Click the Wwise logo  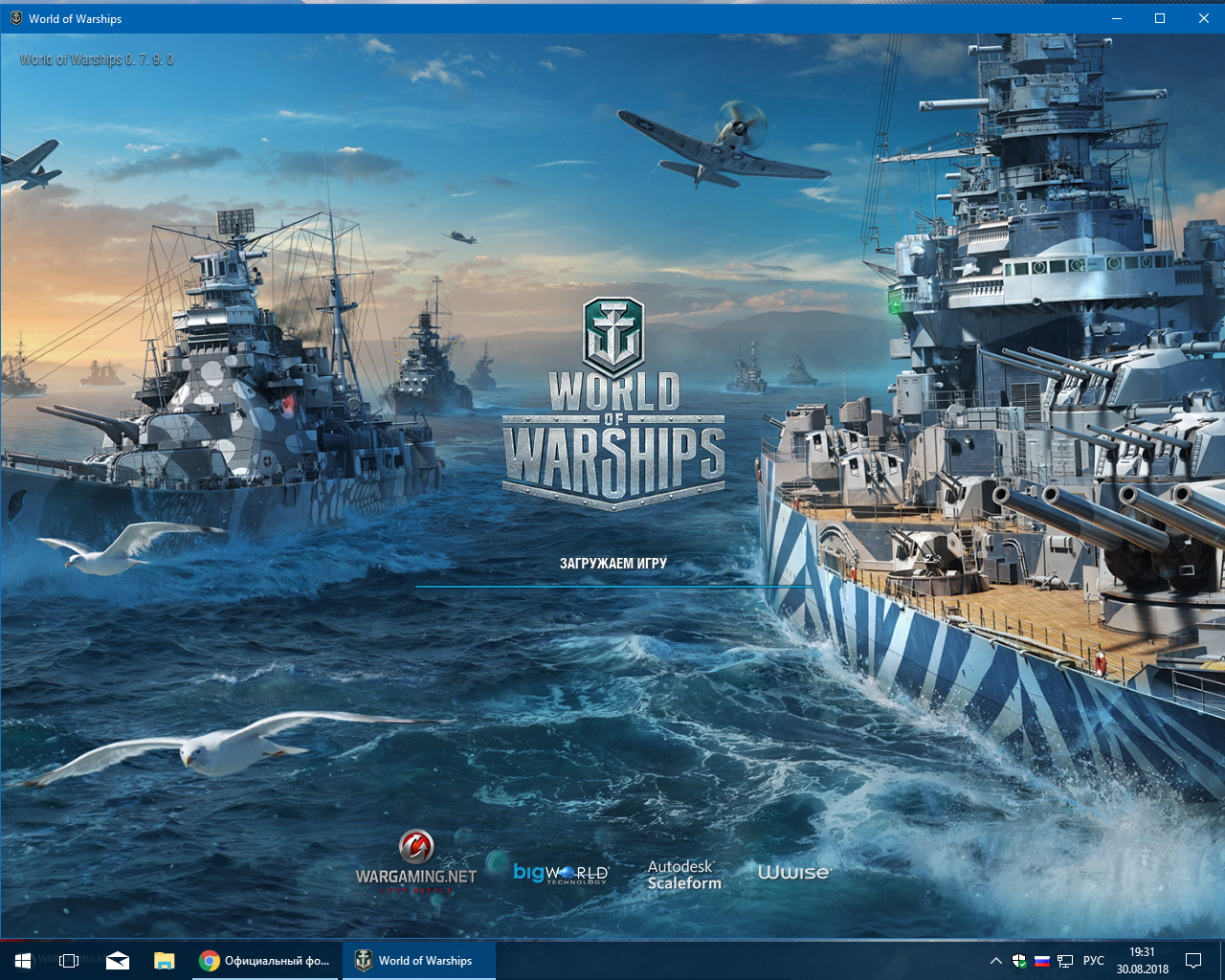coord(794,872)
